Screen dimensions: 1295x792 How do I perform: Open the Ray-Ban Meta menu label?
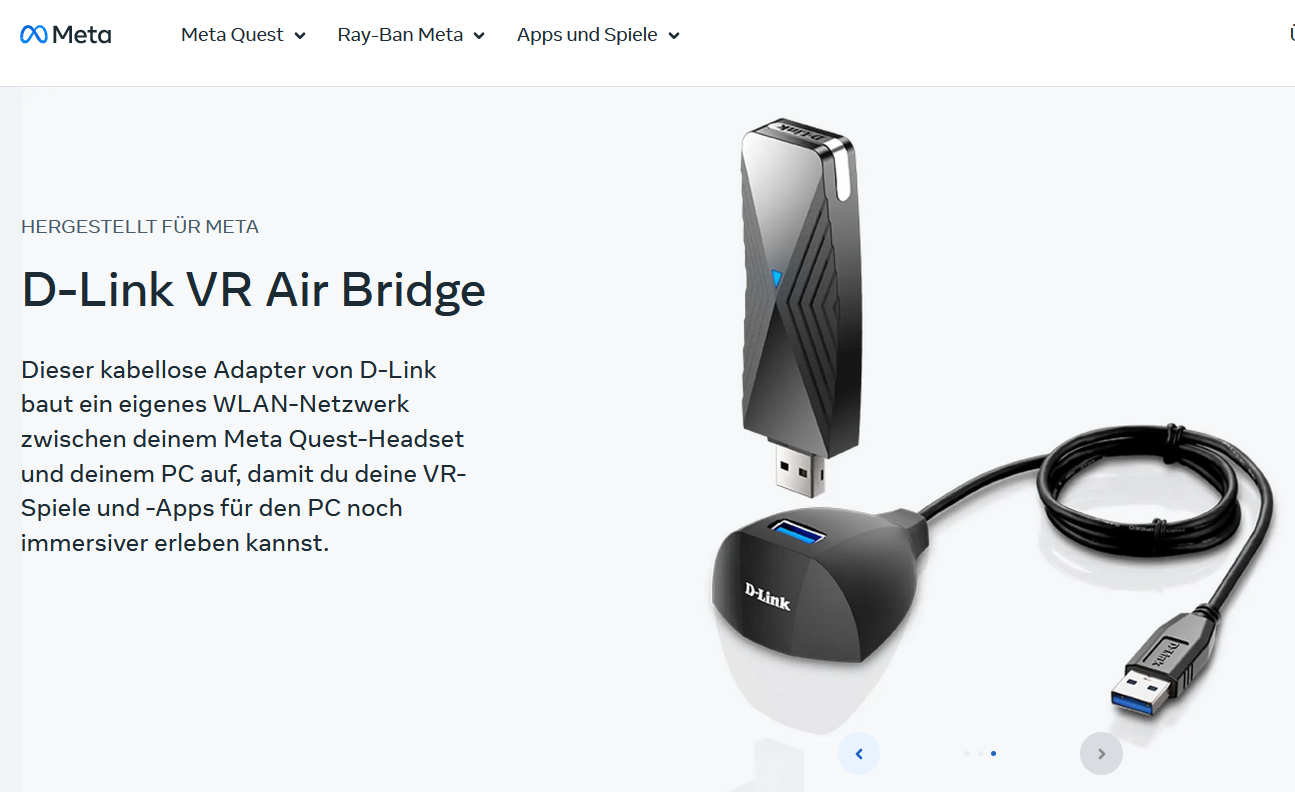pos(400,35)
